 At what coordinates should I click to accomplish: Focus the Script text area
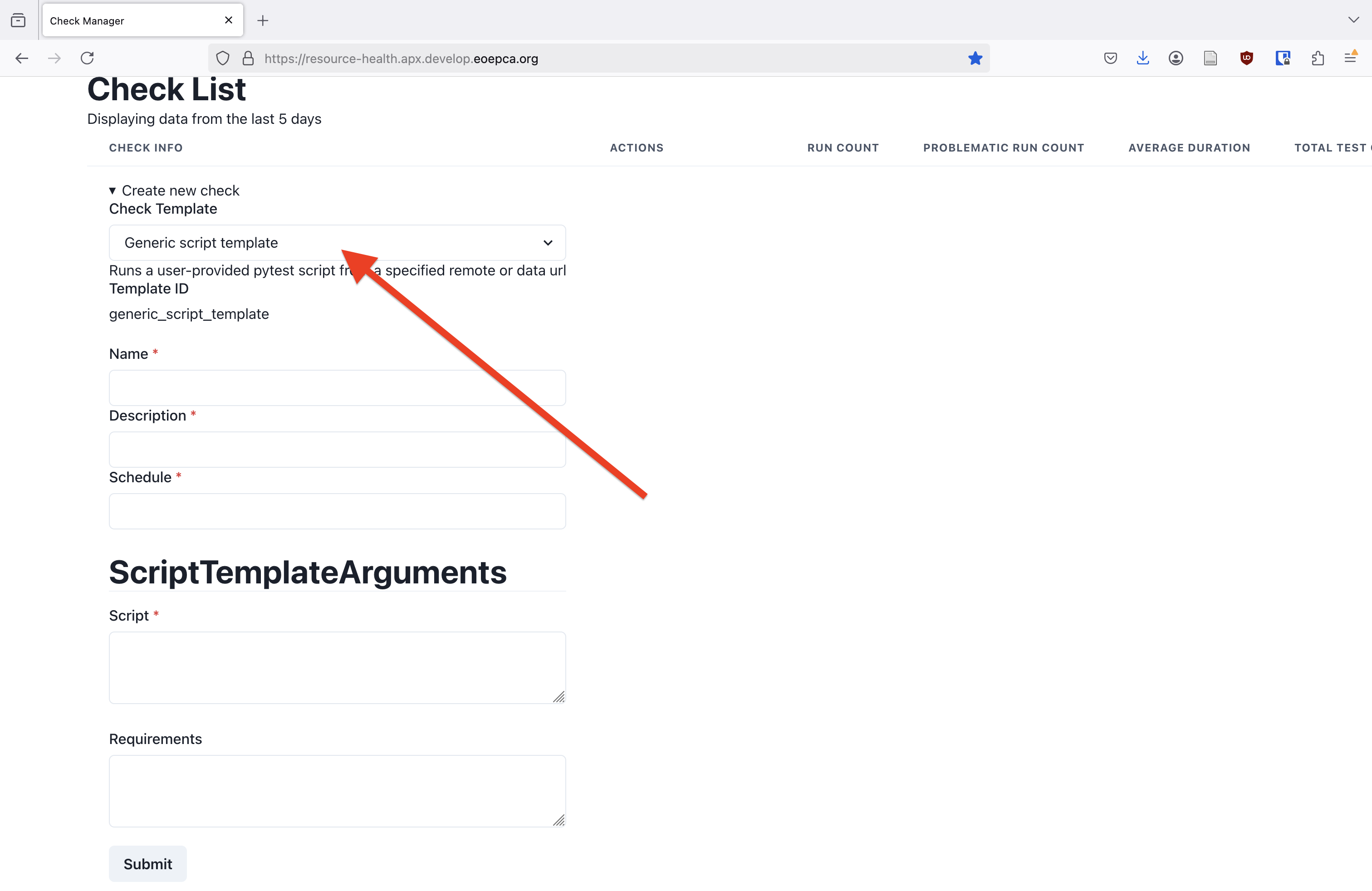(x=337, y=667)
